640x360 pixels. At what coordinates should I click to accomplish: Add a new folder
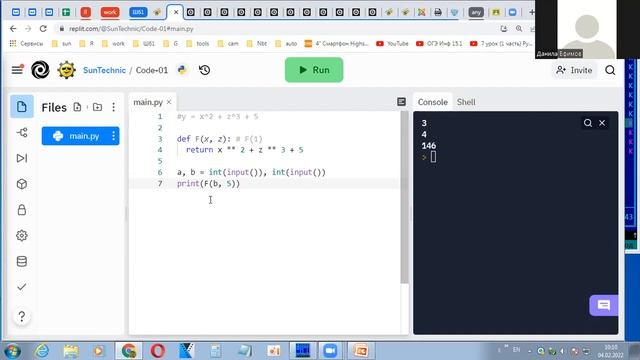coord(97,107)
